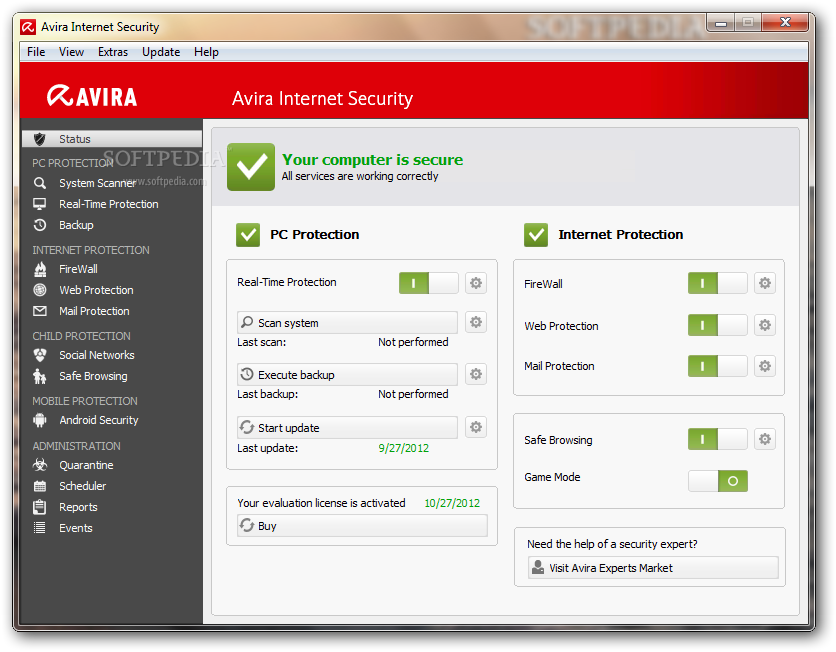836x652 pixels.
Task: Open Quarantine from sidebar
Action: pyautogui.click(x=86, y=465)
